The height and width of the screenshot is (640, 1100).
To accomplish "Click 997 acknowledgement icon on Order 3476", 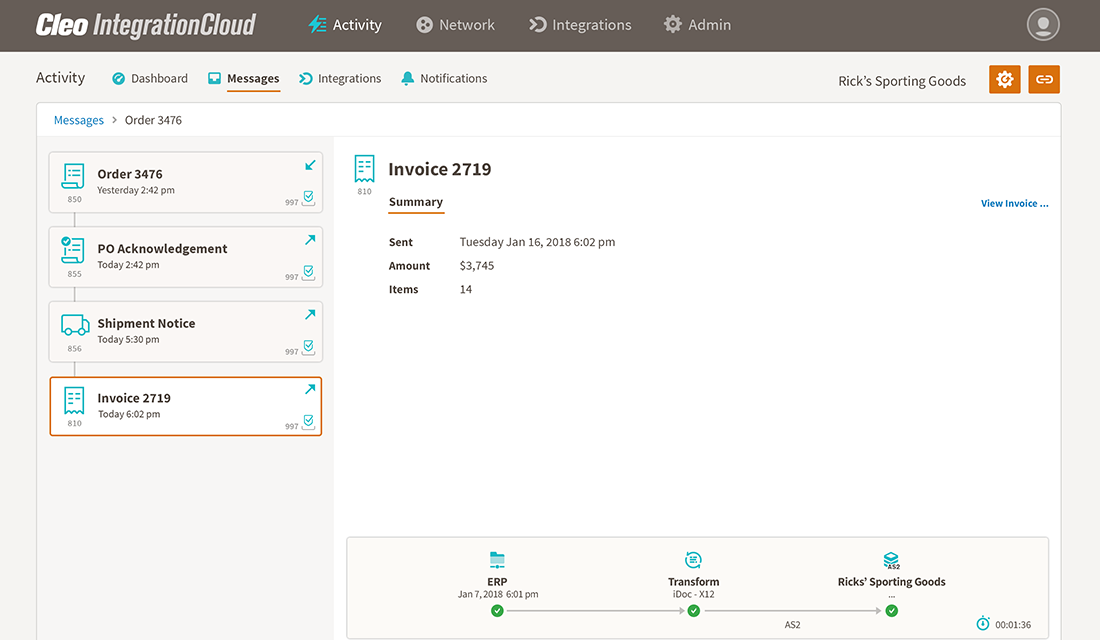I will [x=308, y=198].
